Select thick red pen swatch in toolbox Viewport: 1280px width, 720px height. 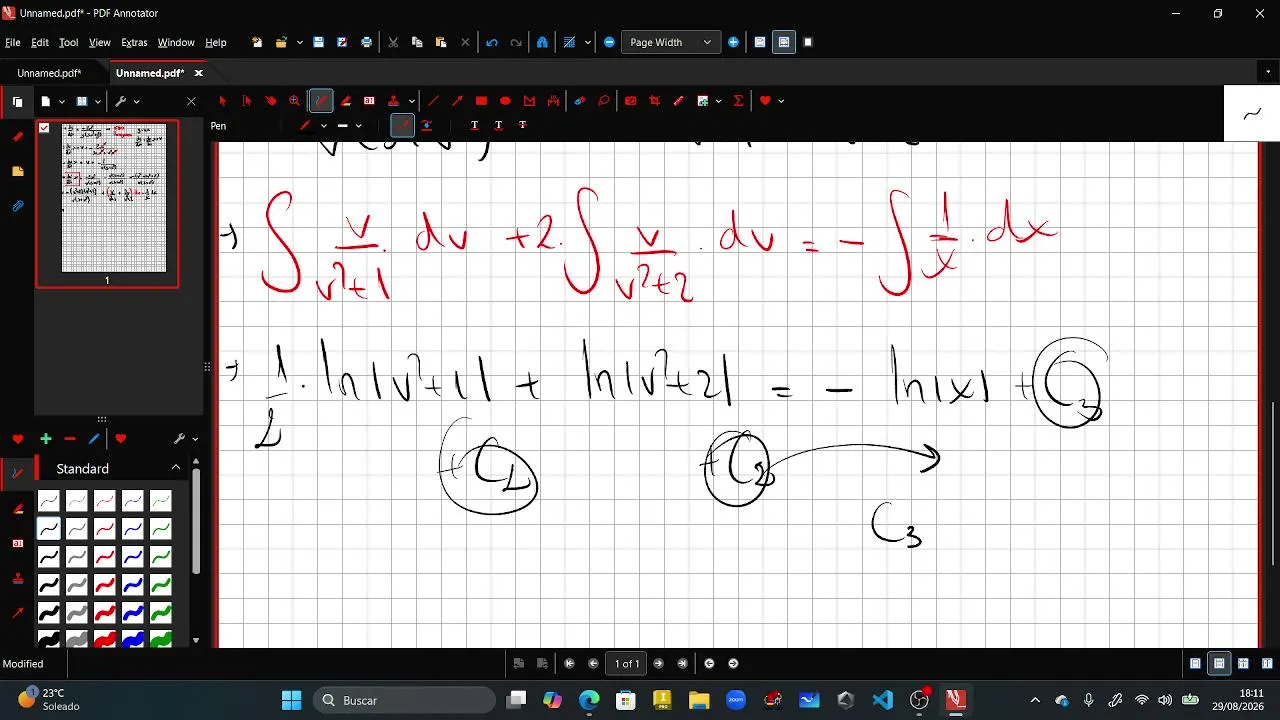coord(104,611)
